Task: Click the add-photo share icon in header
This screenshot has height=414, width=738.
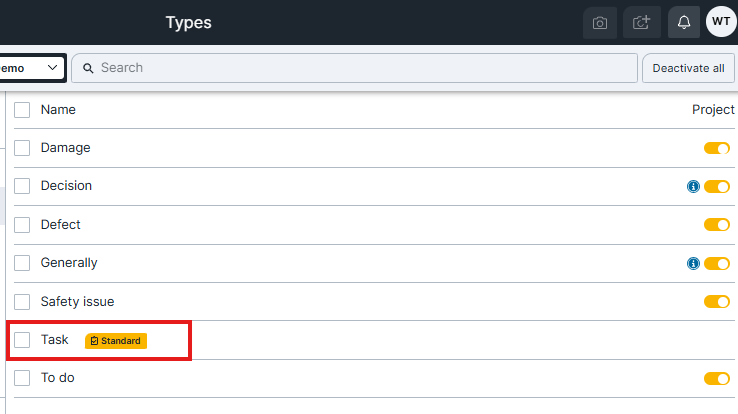Action: (x=642, y=23)
